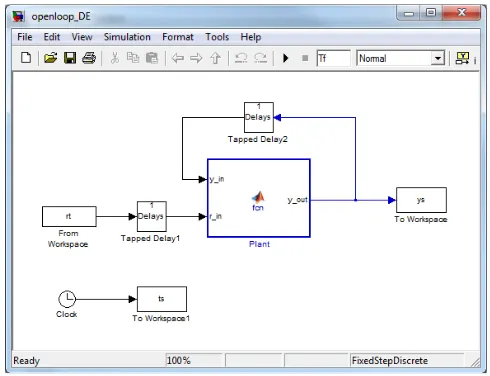Stop simulation with the square stop button
This screenshot has width=490, height=376.
[305, 58]
